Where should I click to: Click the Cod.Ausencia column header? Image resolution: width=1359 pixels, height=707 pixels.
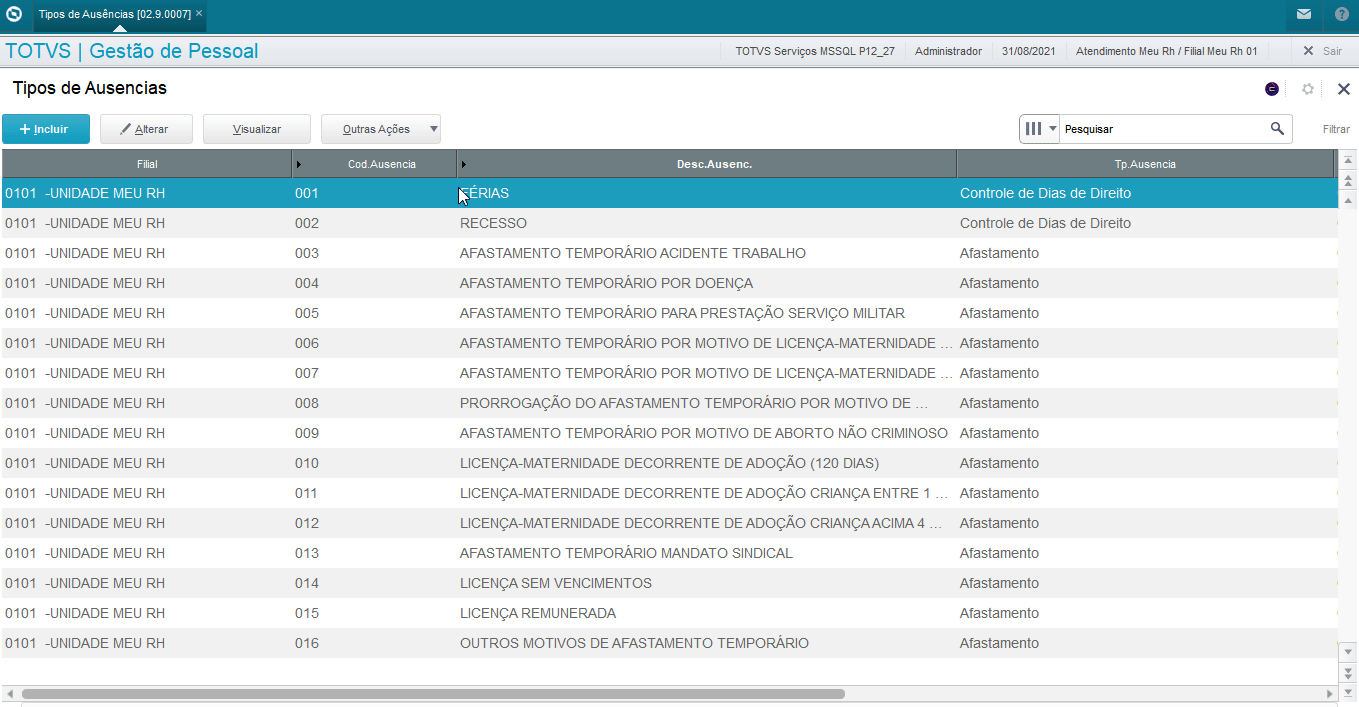(x=381, y=164)
